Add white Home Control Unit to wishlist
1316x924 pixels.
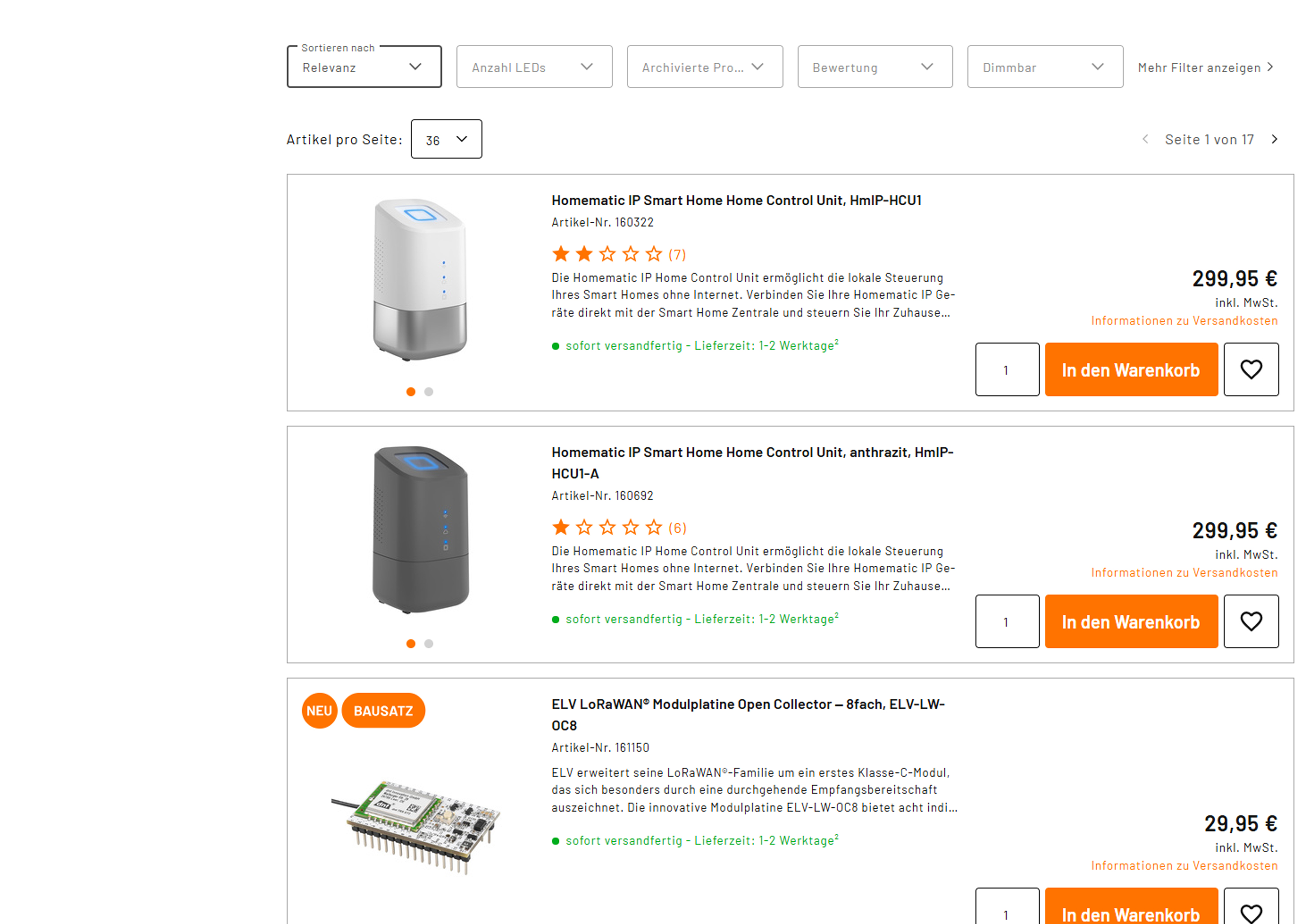[x=1251, y=370]
